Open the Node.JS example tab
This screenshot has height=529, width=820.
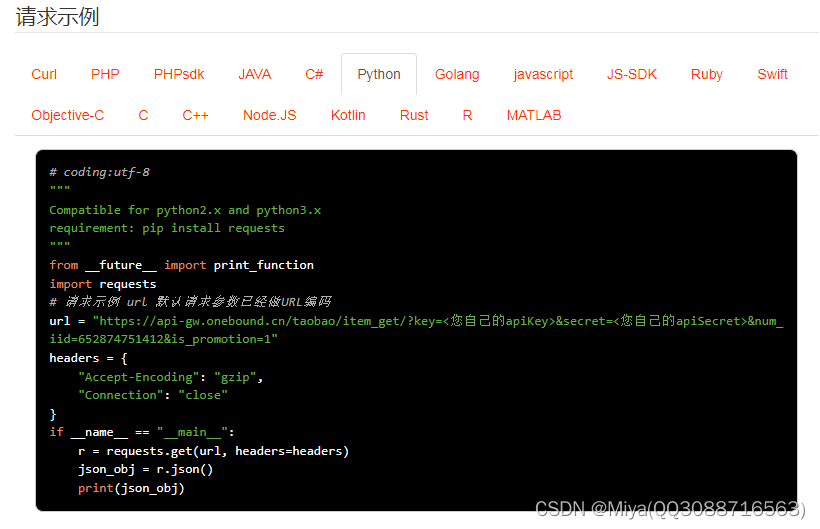[269, 115]
